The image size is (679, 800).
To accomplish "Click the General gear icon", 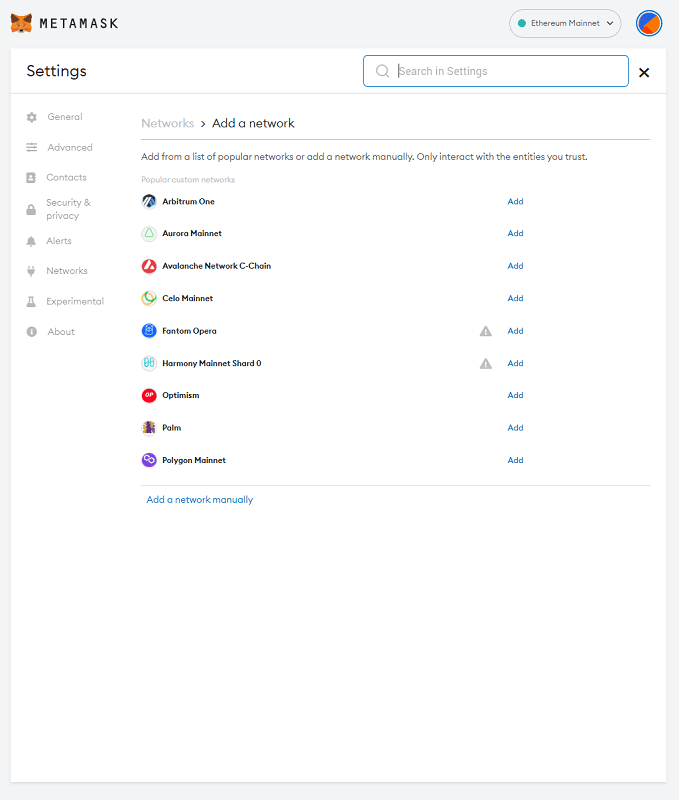I will click(32, 117).
